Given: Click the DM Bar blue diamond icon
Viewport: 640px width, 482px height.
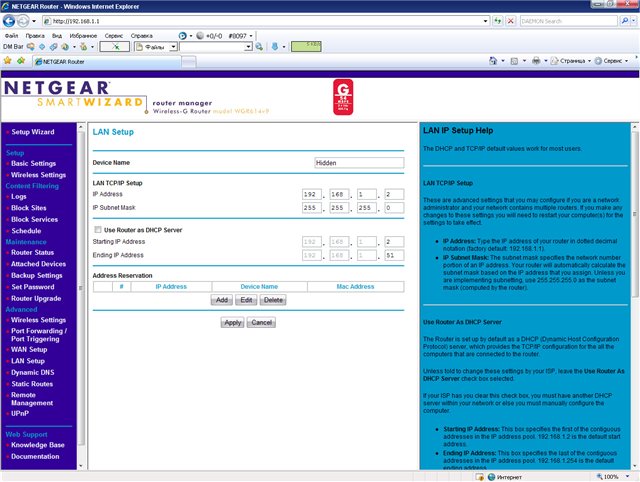Looking at the screenshot, I should click(x=42, y=47).
